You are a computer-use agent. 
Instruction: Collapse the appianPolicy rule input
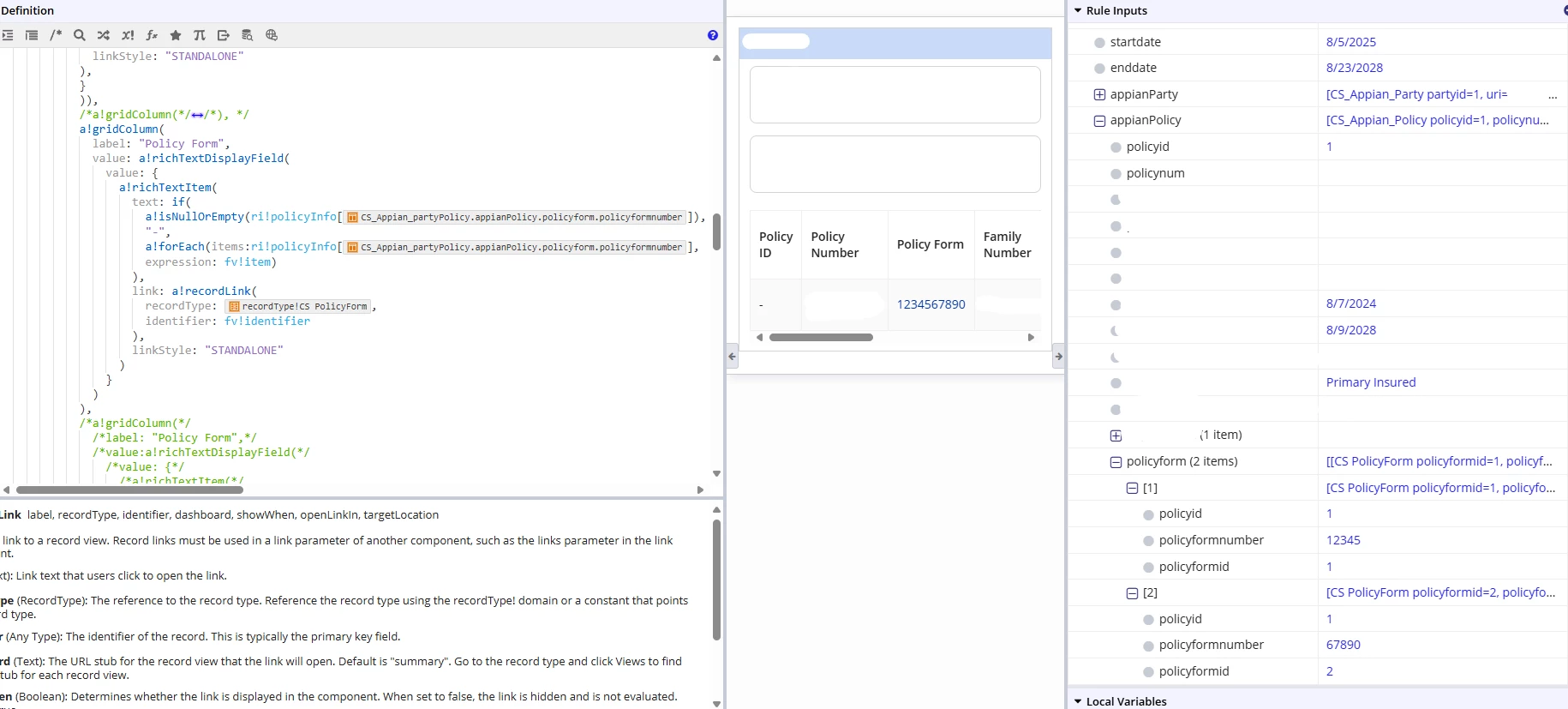(x=1099, y=121)
